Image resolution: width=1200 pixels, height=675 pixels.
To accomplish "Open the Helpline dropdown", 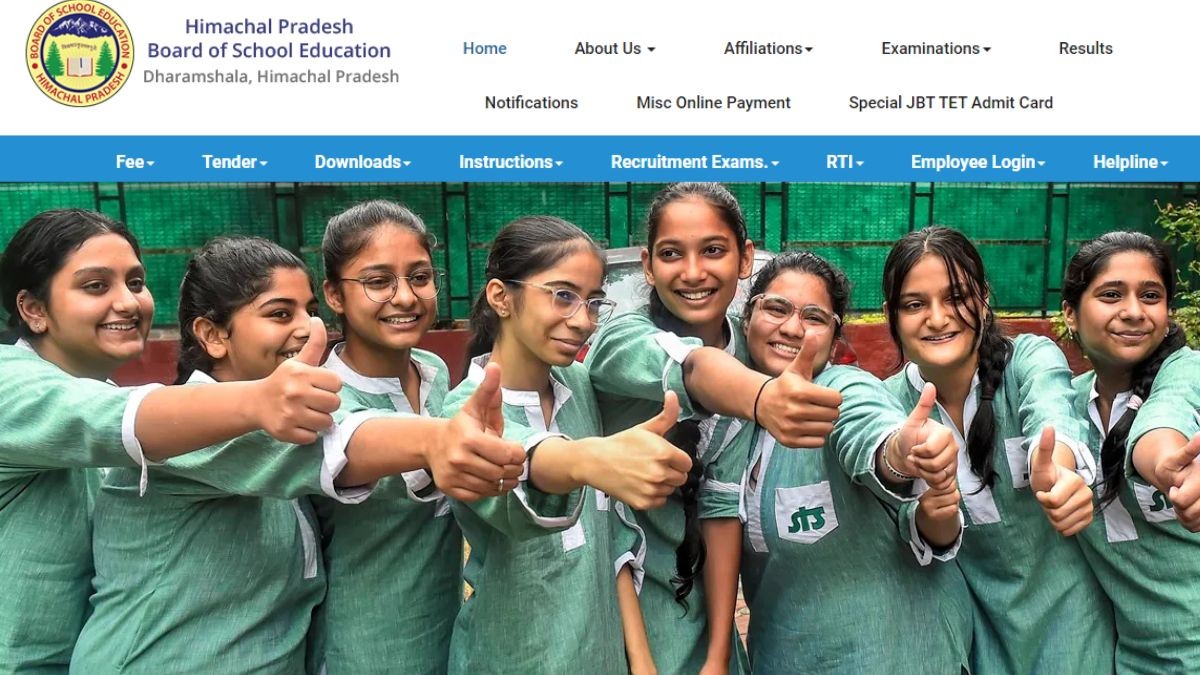I will (1131, 162).
